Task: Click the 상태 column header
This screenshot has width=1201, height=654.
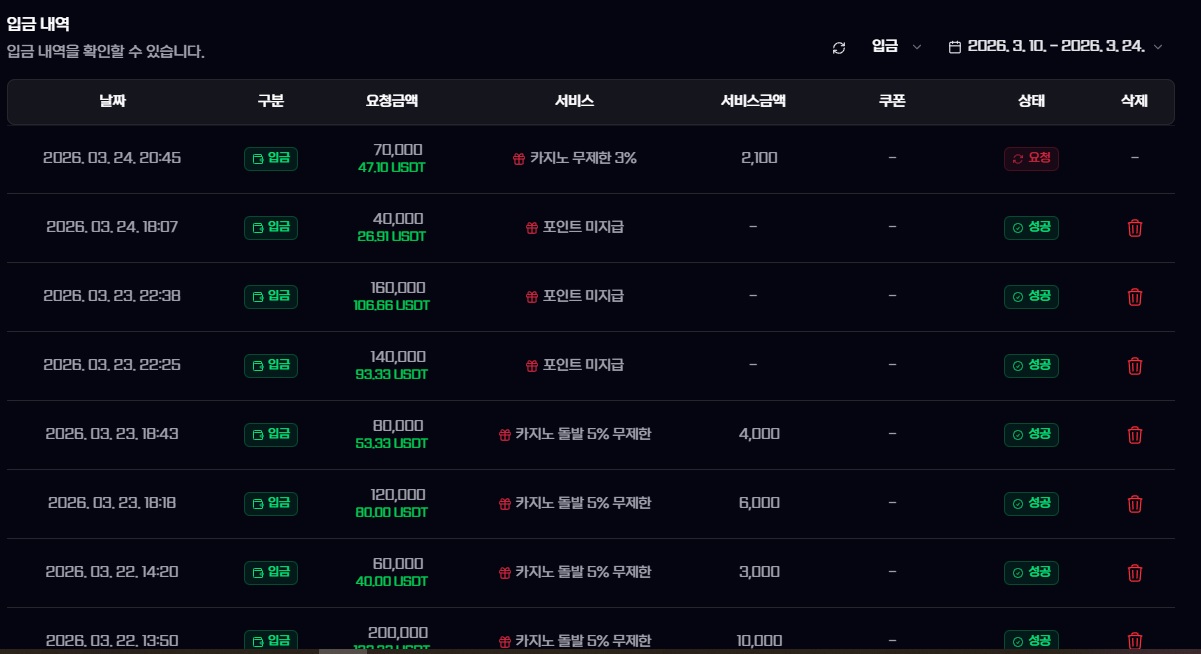Action: [1031, 101]
